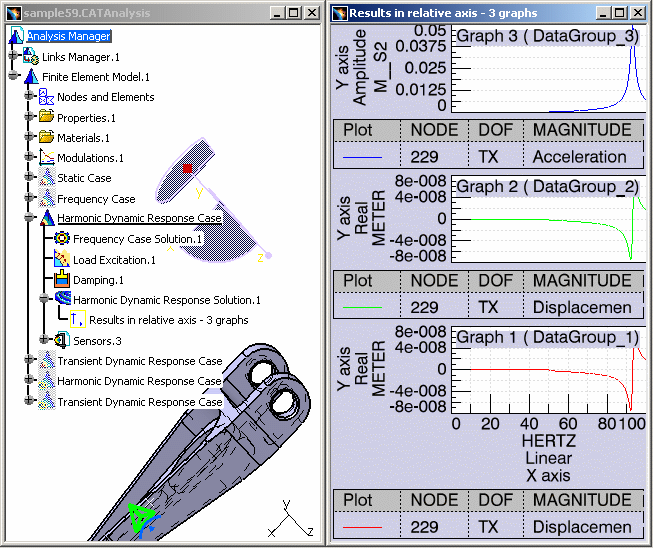653x548 pixels.
Task: Expand the Links Manager.1 node
Action: (13, 55)
